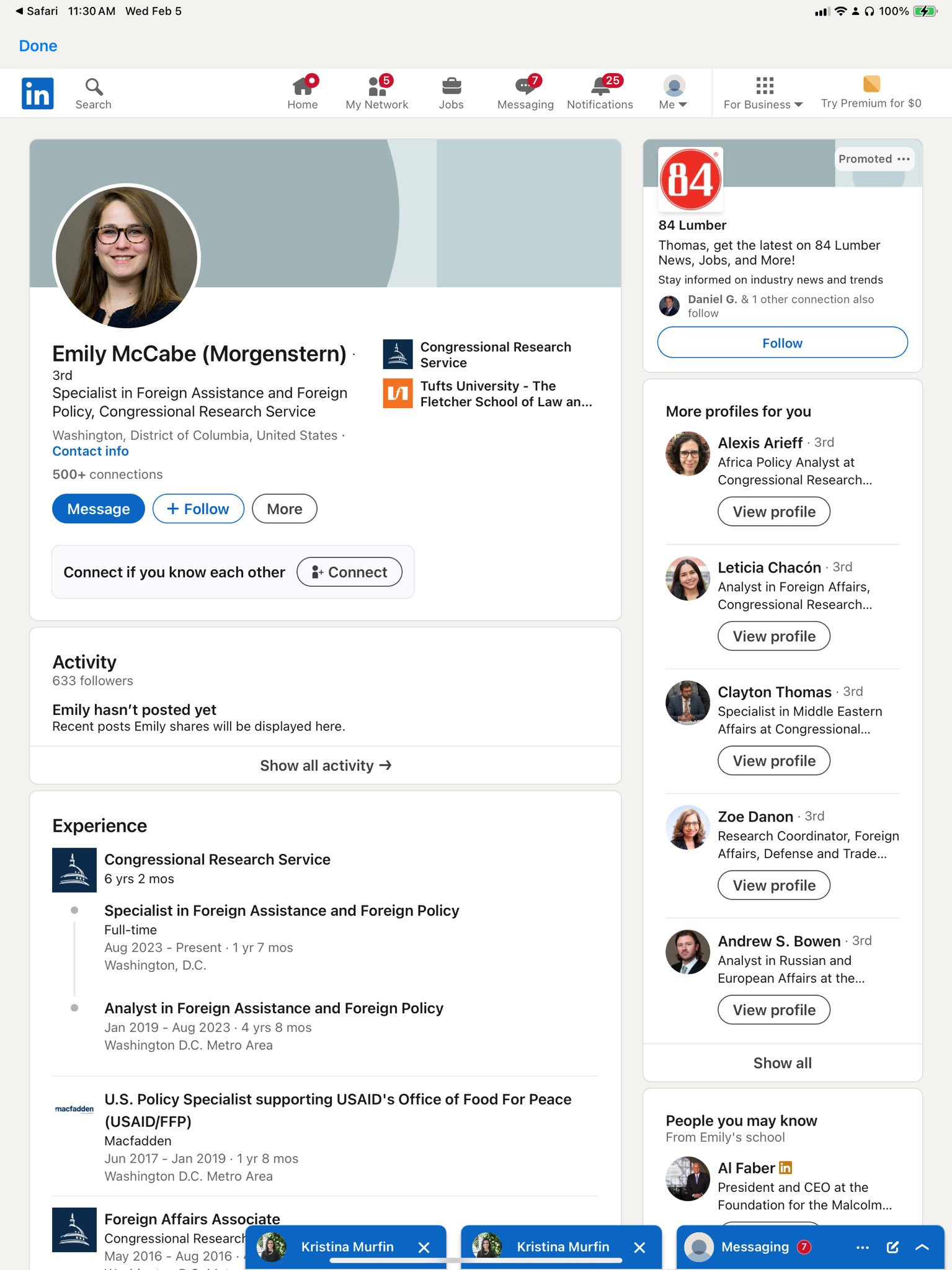Screen dimensions: 952x1270
Task: Open Messaging in top navigation
Action: (x=525, y=93)
